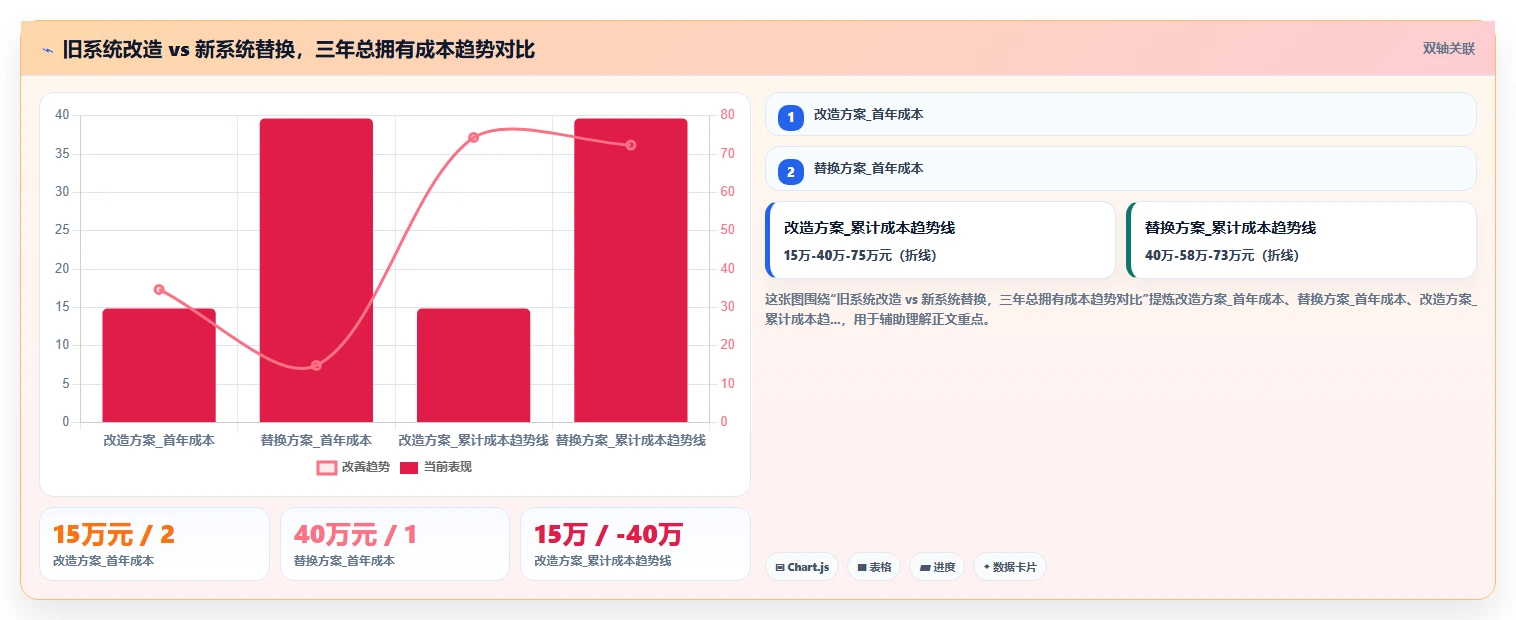Toggle the 改善趋势 legend swatch
The height and width of the screenshot is (620, 1516).
[x=327, y=467]
